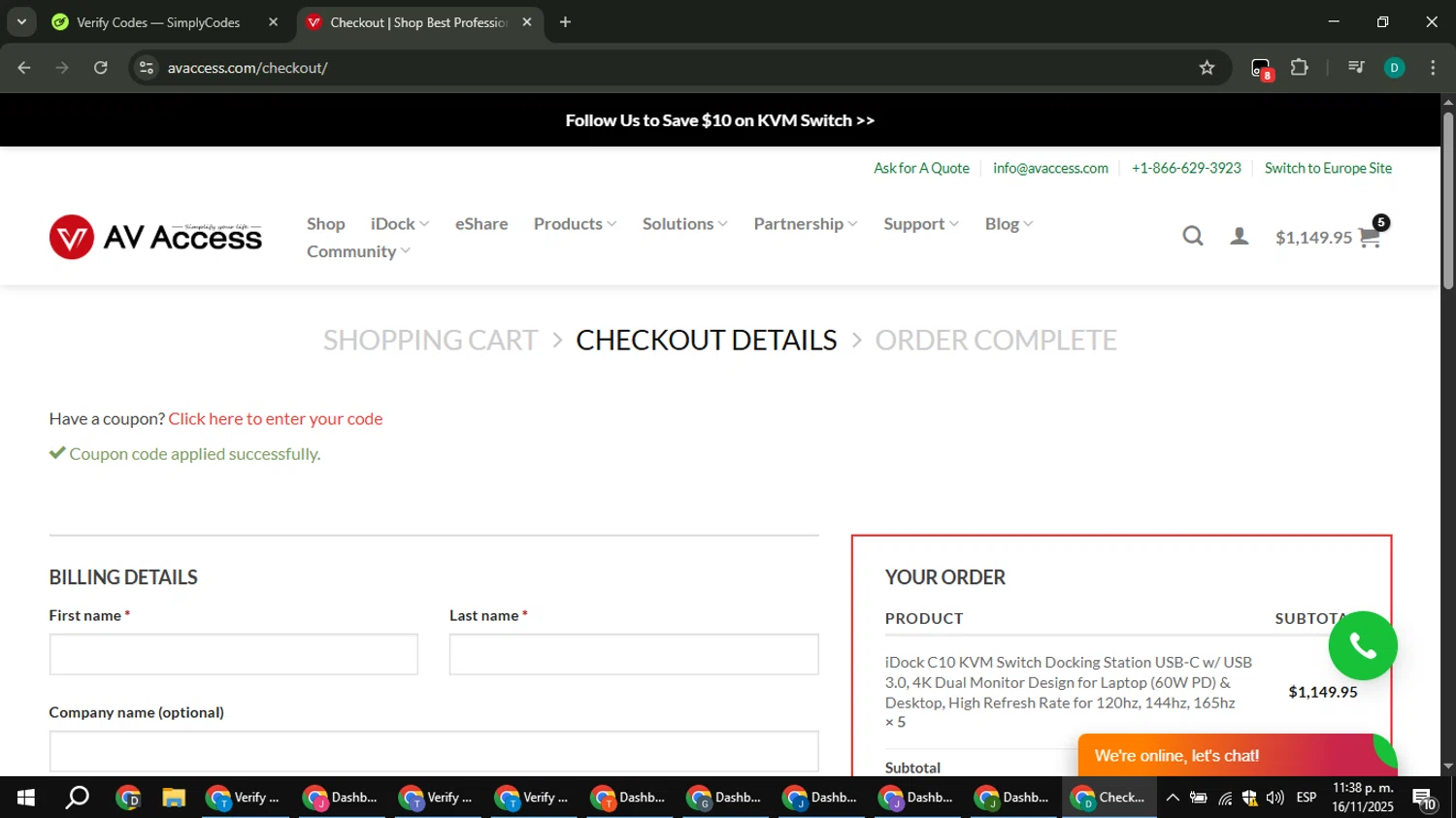Click the Ask for A Quote link
The width and height of the screenshot is (1456, 818).
(x=921, y=168)
